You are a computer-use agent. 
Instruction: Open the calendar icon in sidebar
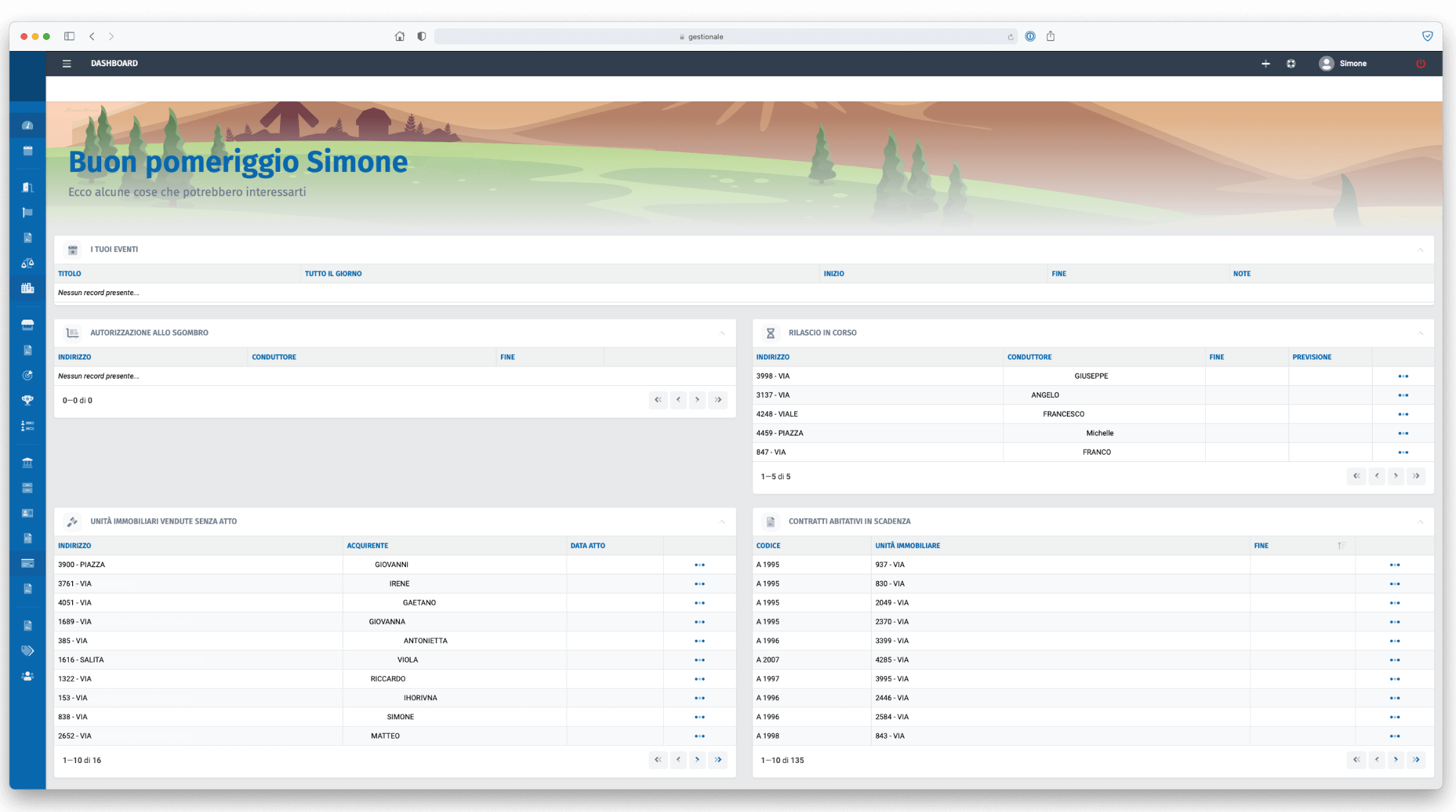pyautogui.click(x=27, y=151)
